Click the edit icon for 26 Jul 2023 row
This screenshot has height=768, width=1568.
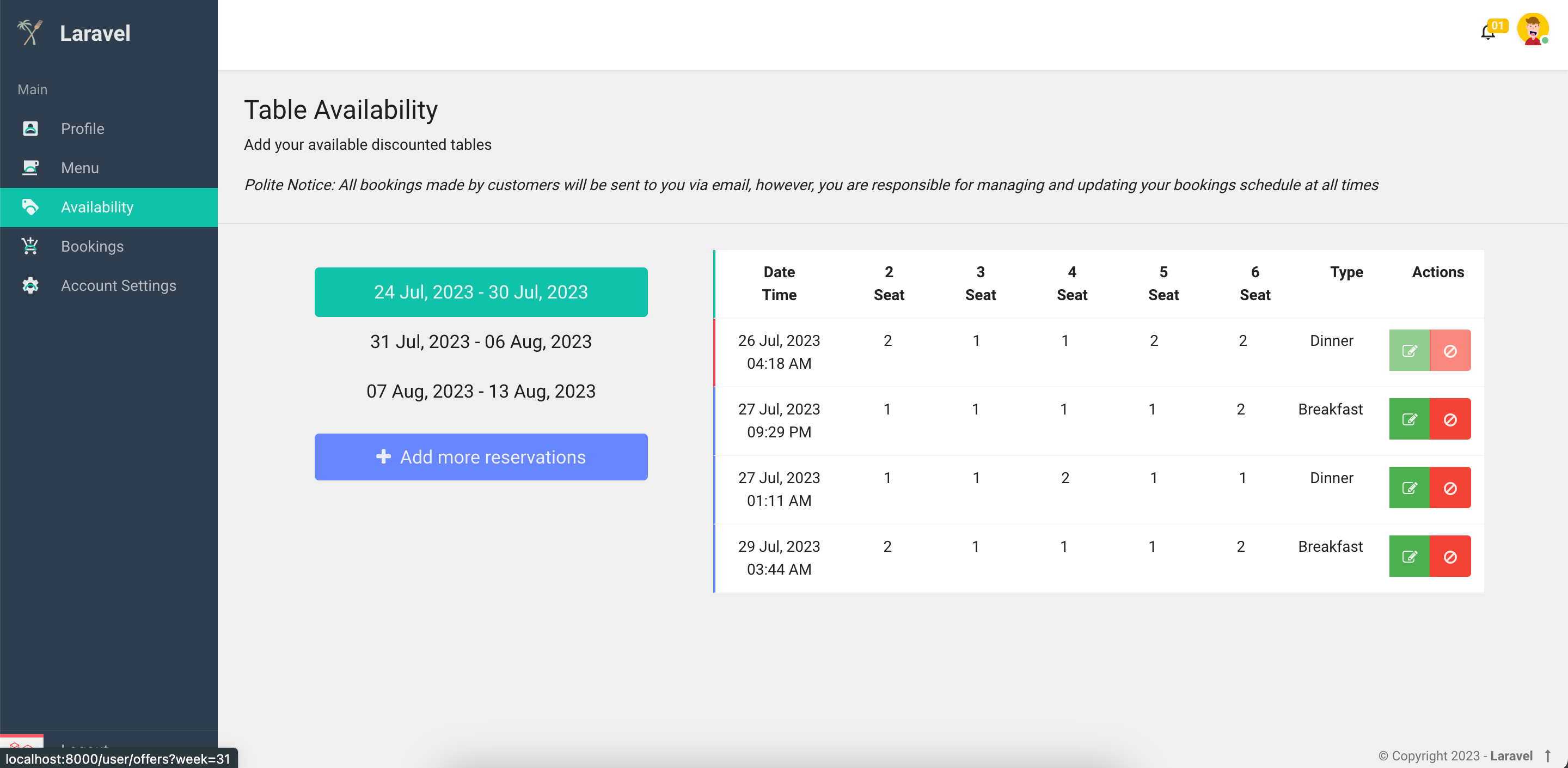pyautogui.click(x=1410, y=350)
